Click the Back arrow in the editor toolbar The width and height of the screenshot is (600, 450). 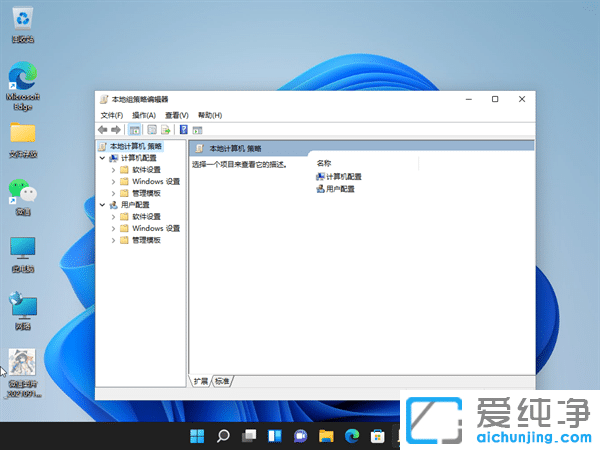(x=103, y=130)
